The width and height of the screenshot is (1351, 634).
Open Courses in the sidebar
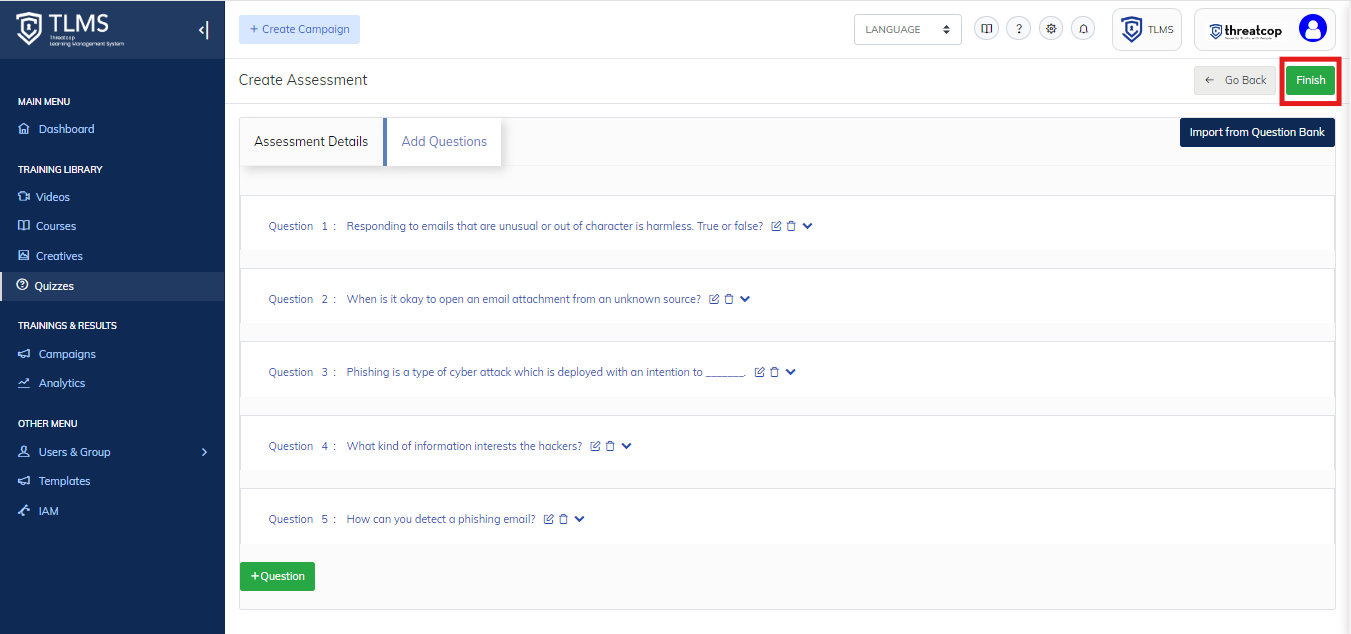[x=55, y=226]
